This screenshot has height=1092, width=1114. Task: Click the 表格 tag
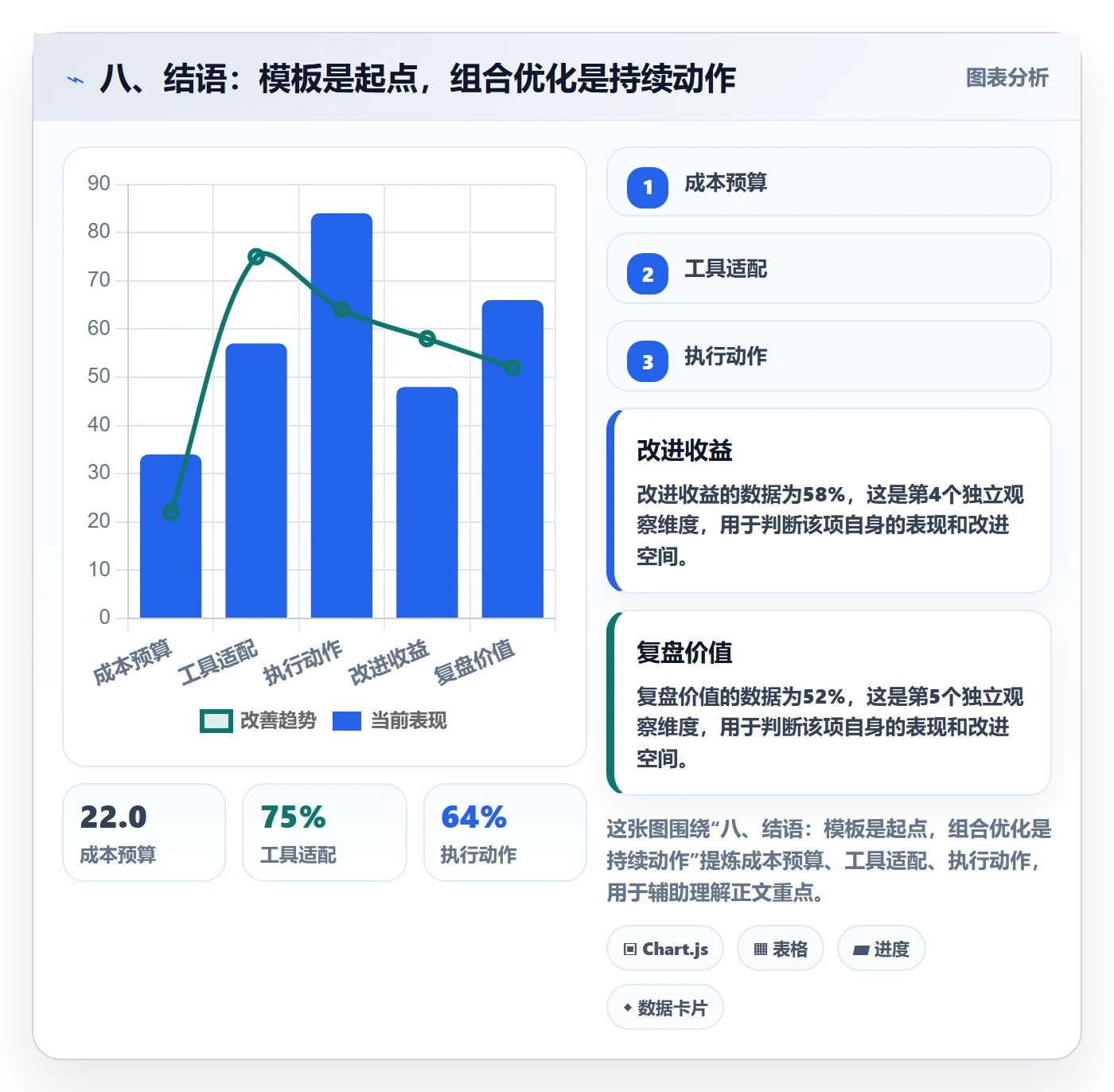[781, 948]
